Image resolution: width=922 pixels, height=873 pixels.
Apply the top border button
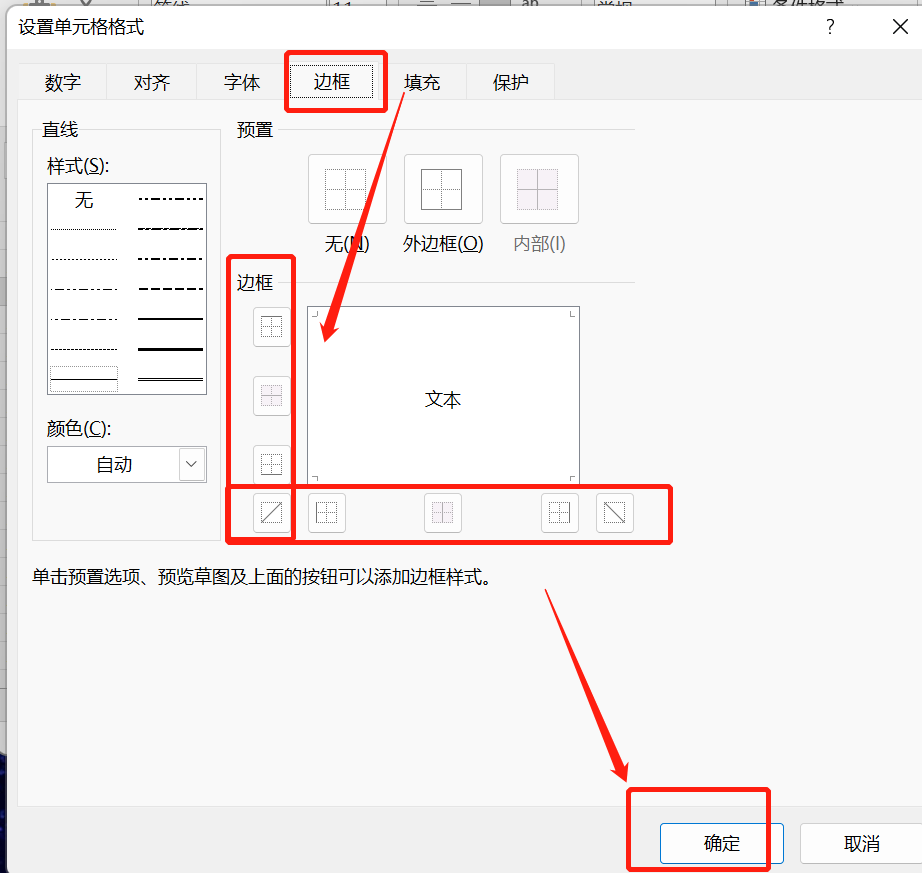click(272, 326)
